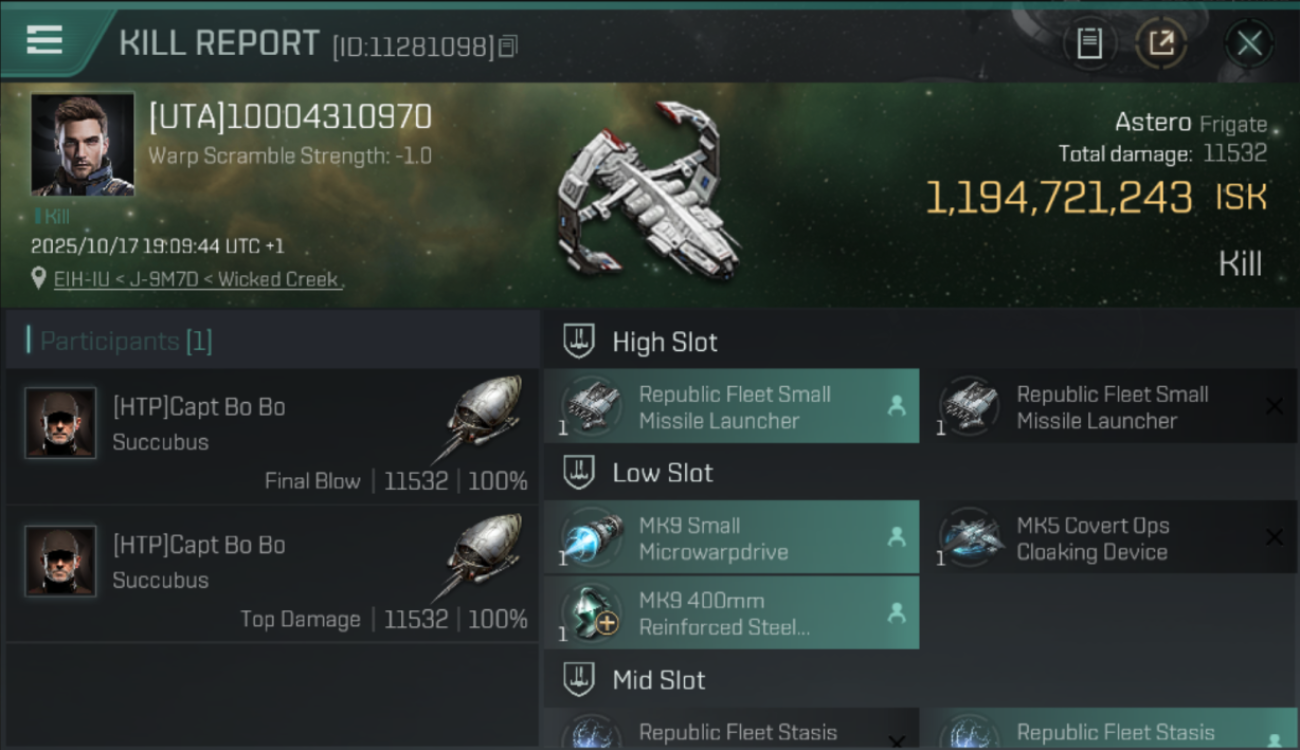Screen dimensions: 1300x750
Task: Select the Participants tab header
Action: pyautogui.click(x=125, y=341)
